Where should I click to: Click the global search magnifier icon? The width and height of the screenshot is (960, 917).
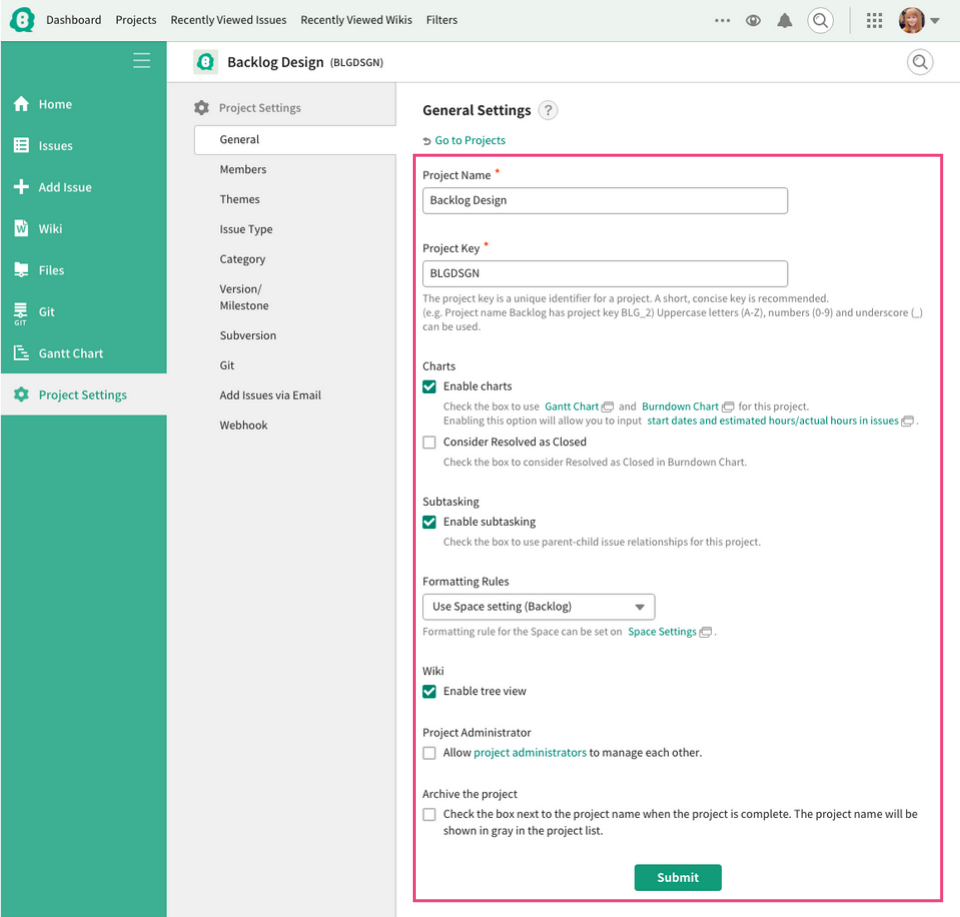[820, 20]
